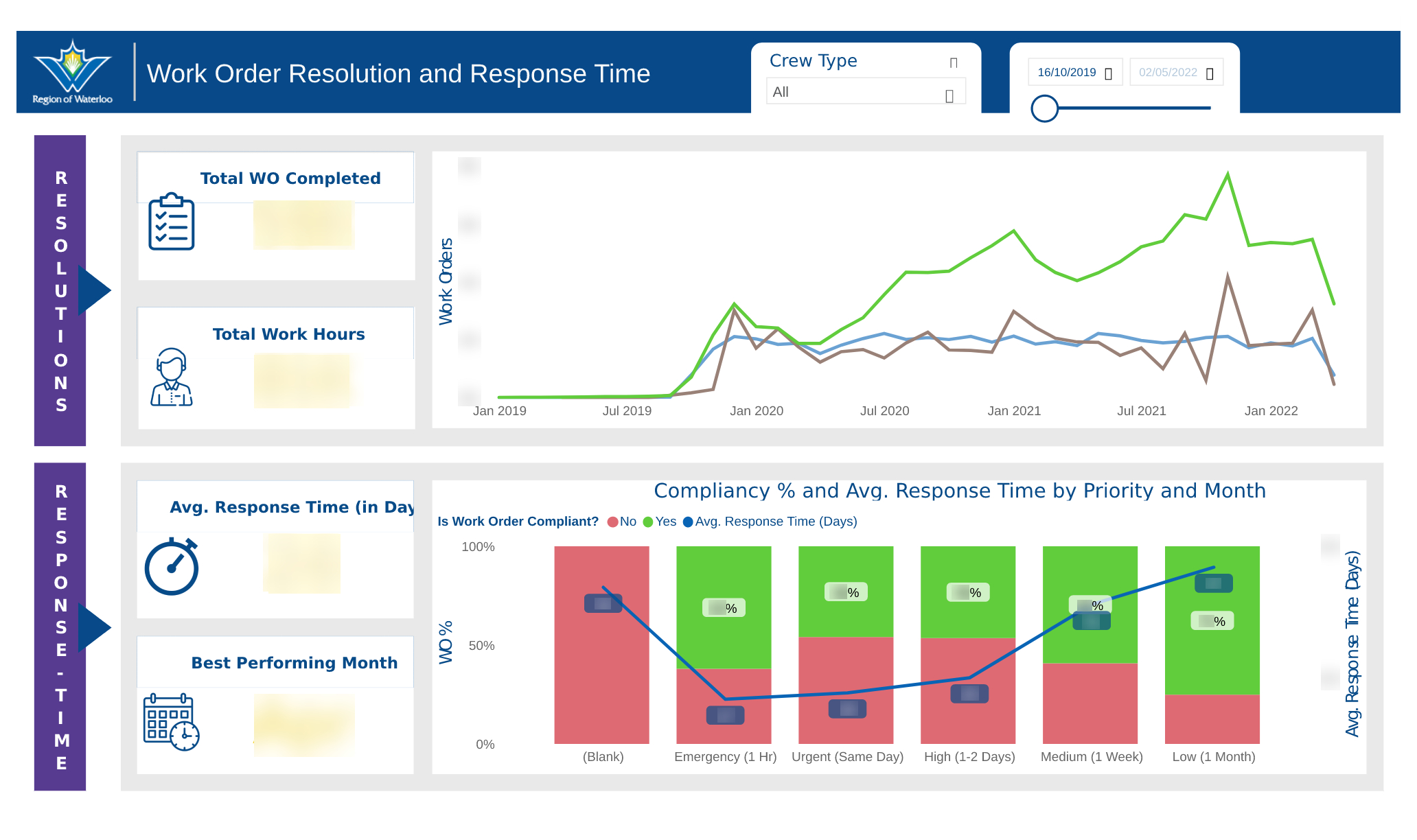Toggle the 'Yes' legend item in the compliance chart
The image size is (1417, 840).
tap(659, 522)
